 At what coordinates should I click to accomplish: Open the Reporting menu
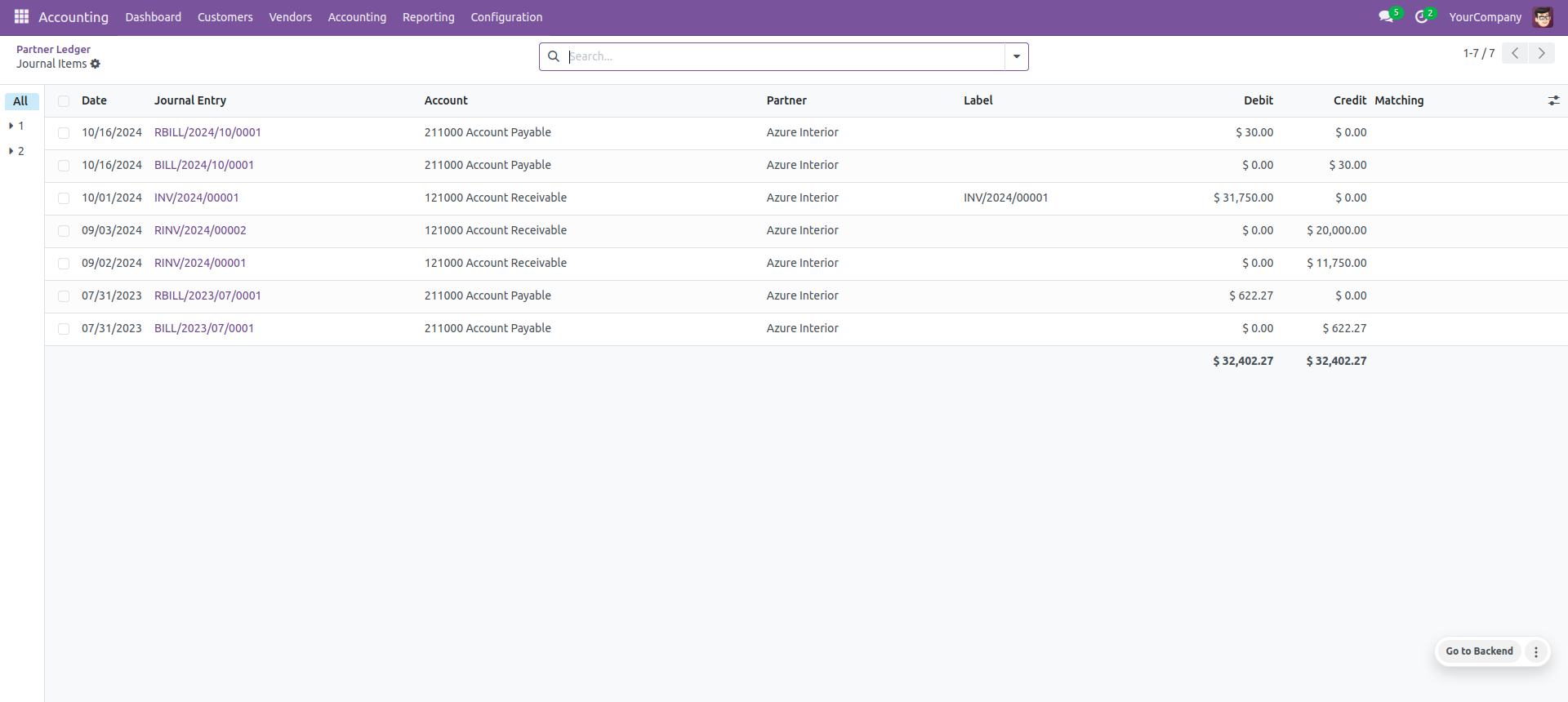click(428, 17)
